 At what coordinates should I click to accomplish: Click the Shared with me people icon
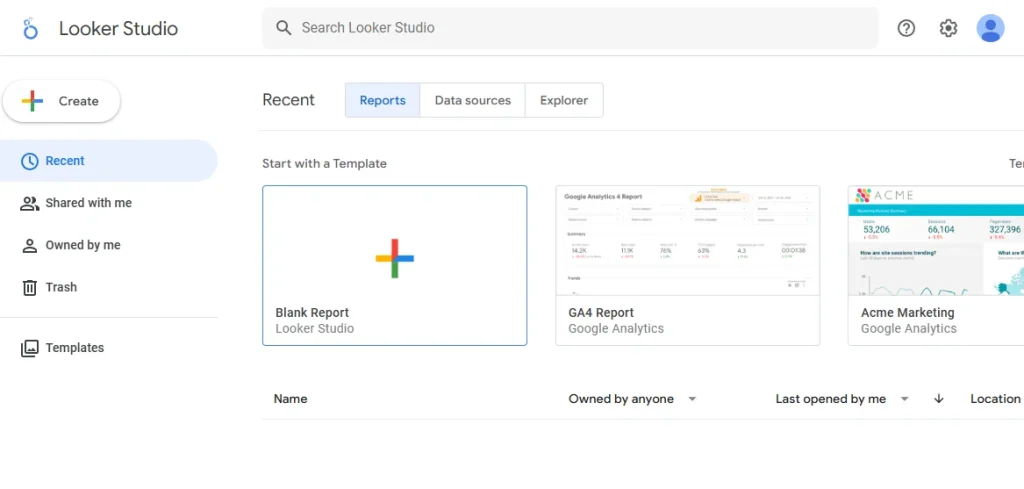(30, 203)
